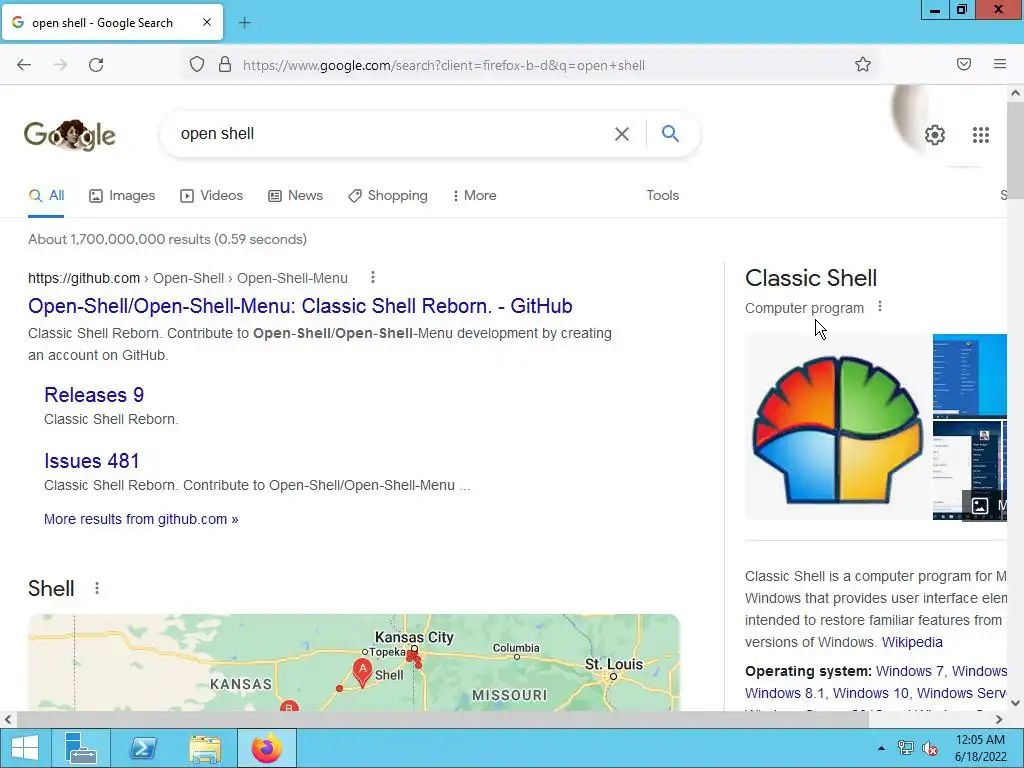Open the Firefox hamburger menu
1024x768 pixels.
[1000, 64]
